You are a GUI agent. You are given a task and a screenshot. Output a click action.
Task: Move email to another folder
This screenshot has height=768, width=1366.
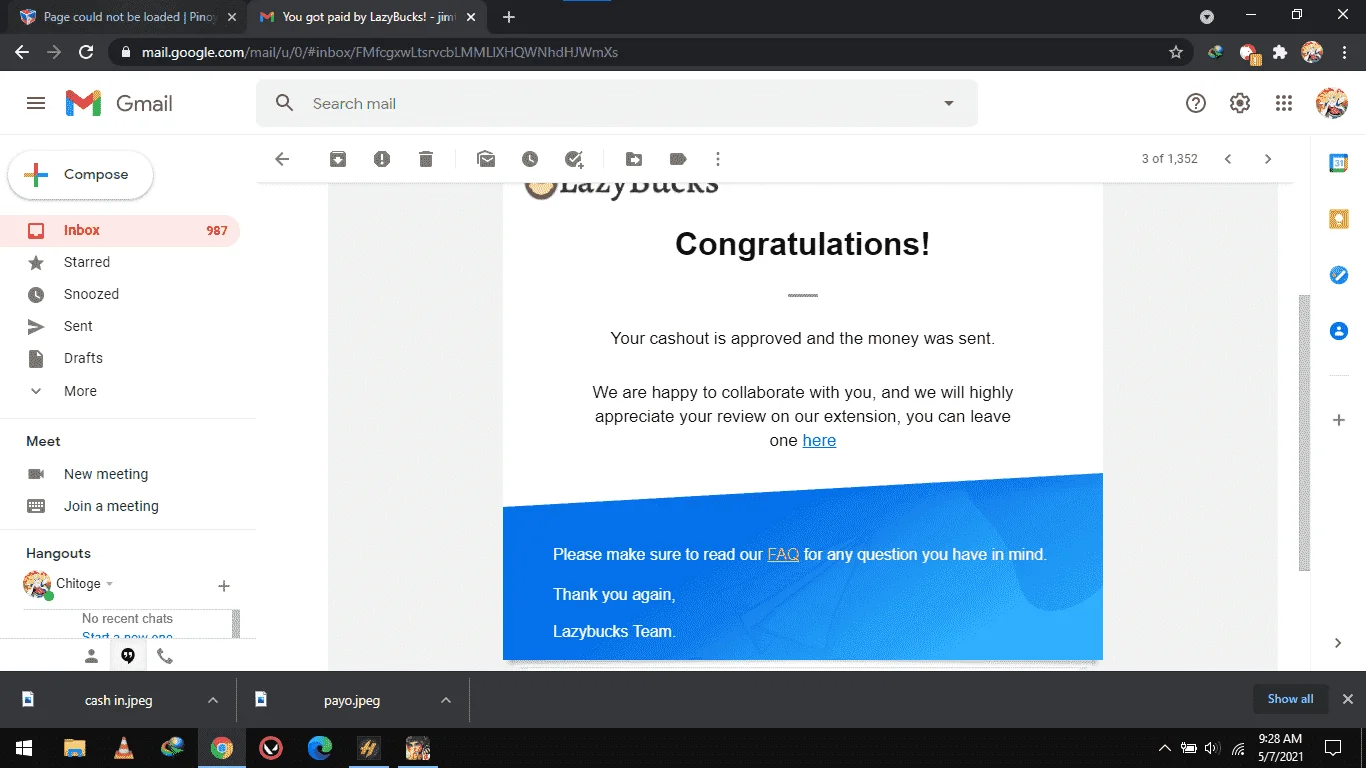(x=634, y=159)
